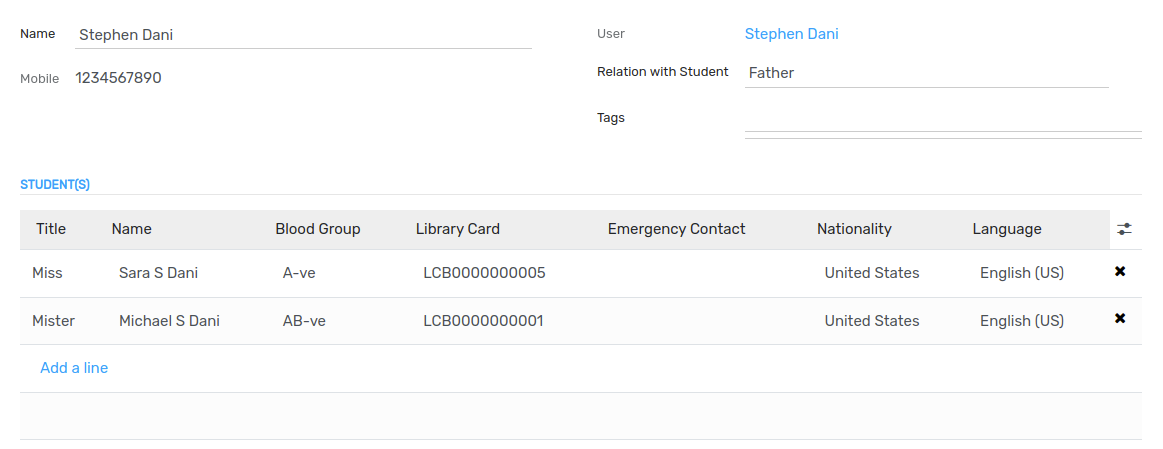
Task: Select the AB-ve blood group cell
Action: point(304,321)
